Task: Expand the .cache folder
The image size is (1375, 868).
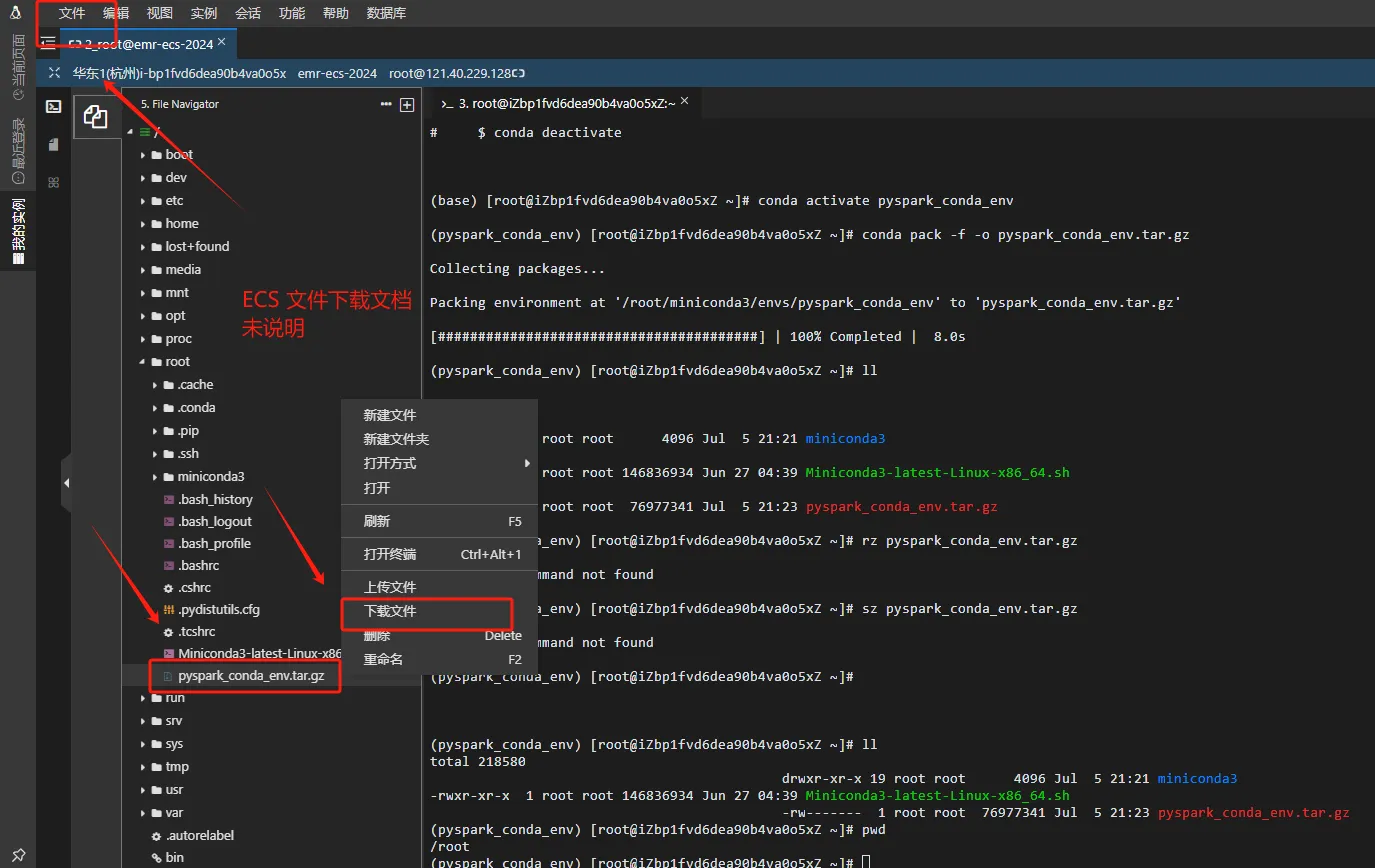Action: click(155, 385)
